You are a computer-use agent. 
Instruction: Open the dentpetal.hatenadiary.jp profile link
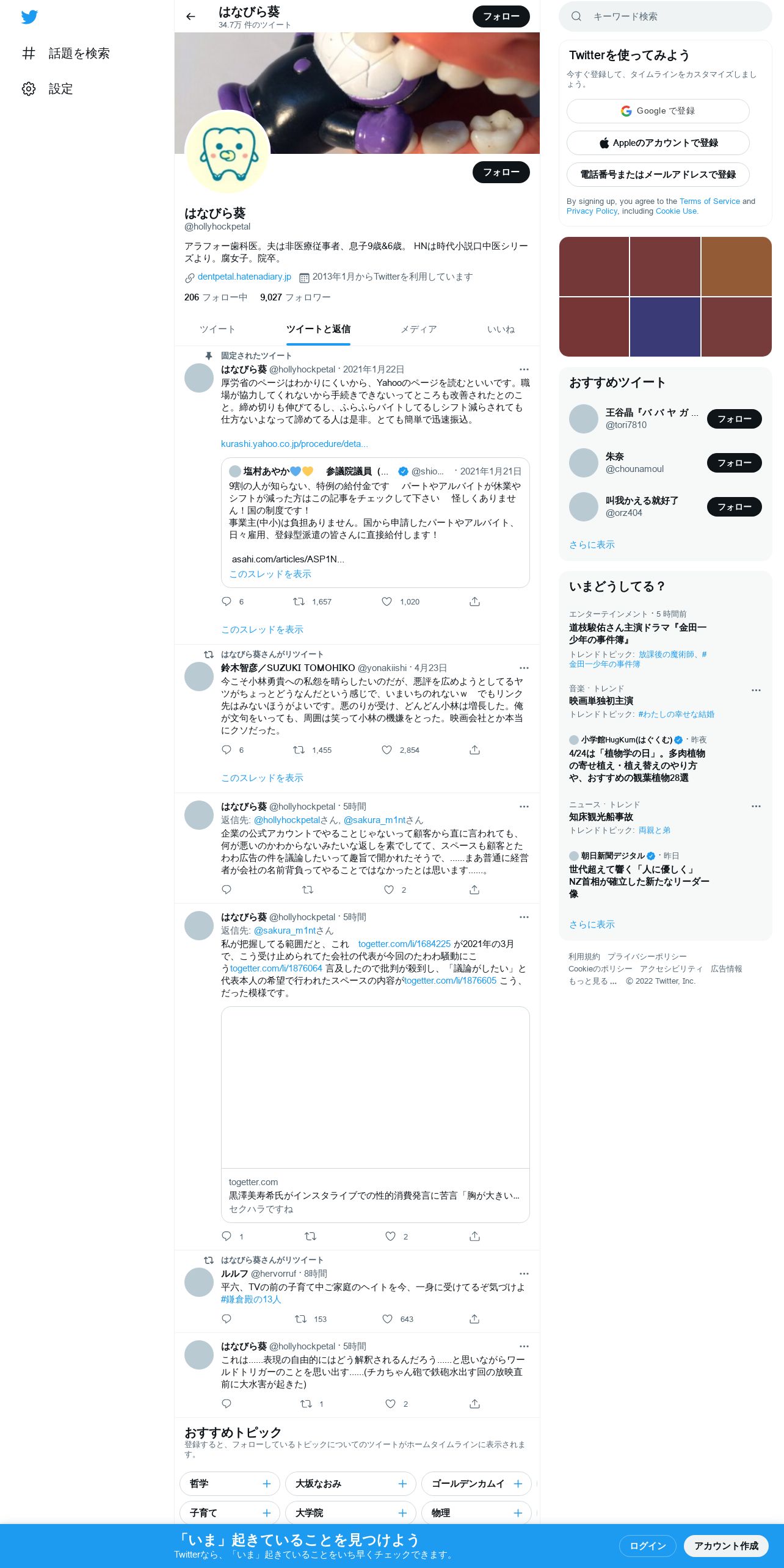point(244,277)
